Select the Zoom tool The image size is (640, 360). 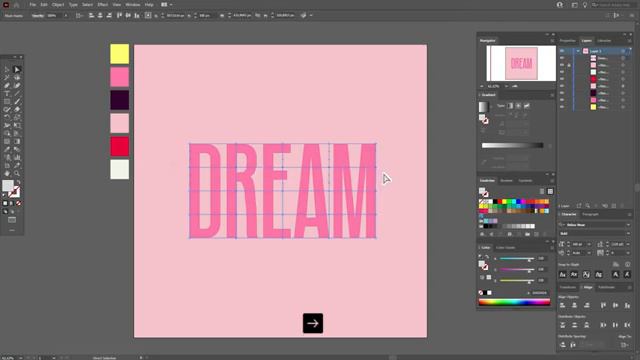(17, 173)
